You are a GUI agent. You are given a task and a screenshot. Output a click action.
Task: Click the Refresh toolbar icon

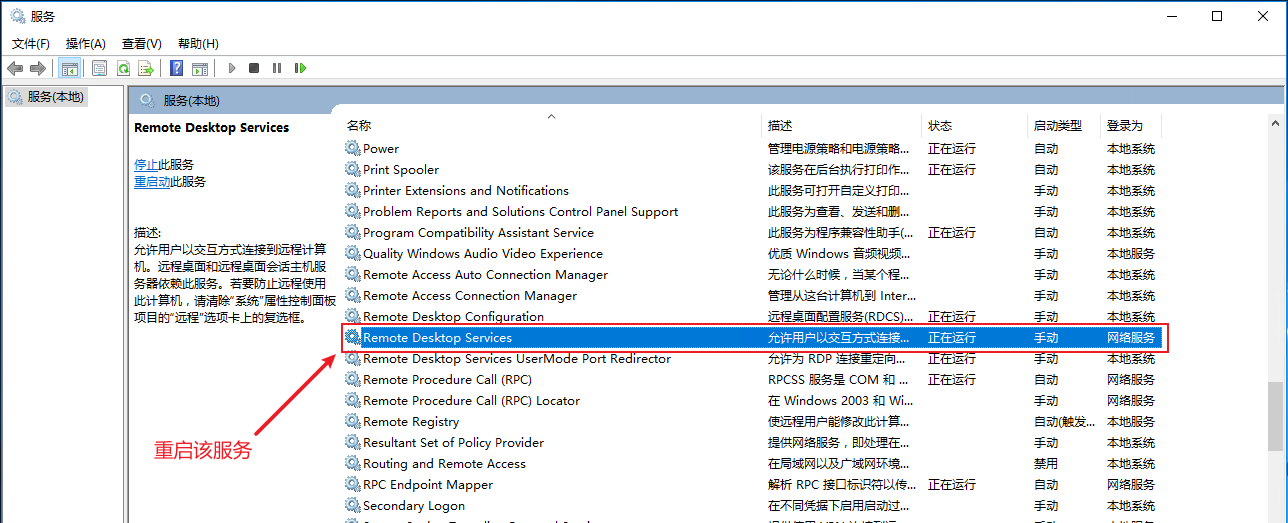(x=123, y=68)
